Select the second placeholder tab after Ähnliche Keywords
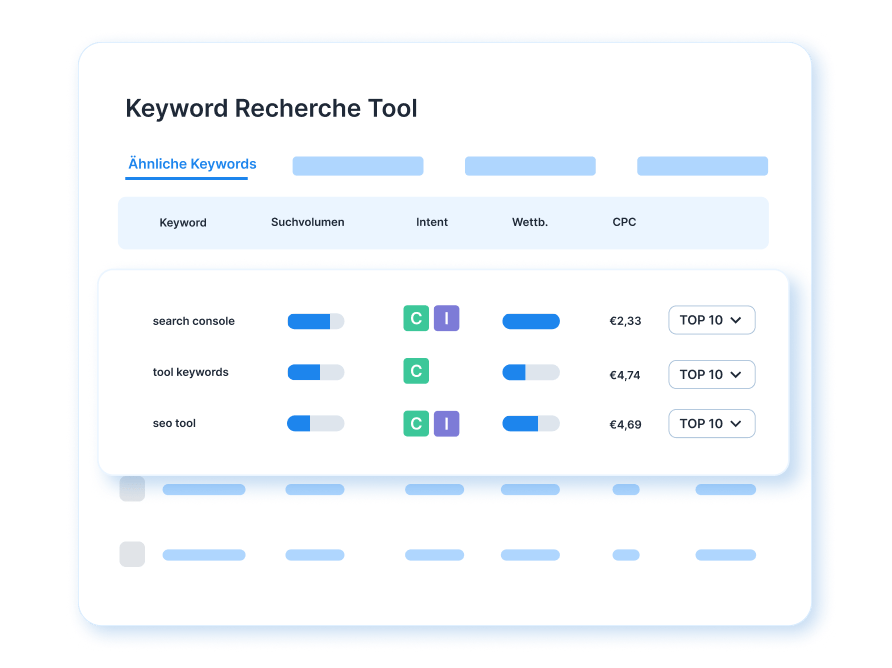892x668 pixels. [530, 166]
